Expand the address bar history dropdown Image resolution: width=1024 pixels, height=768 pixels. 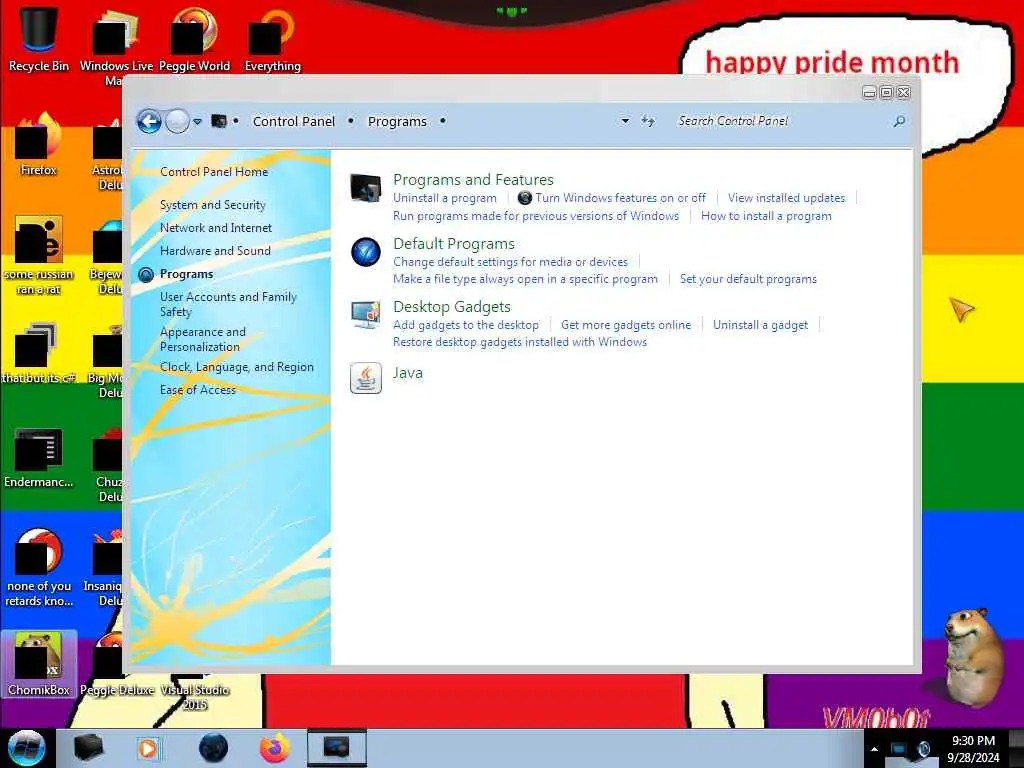[625, 121]
